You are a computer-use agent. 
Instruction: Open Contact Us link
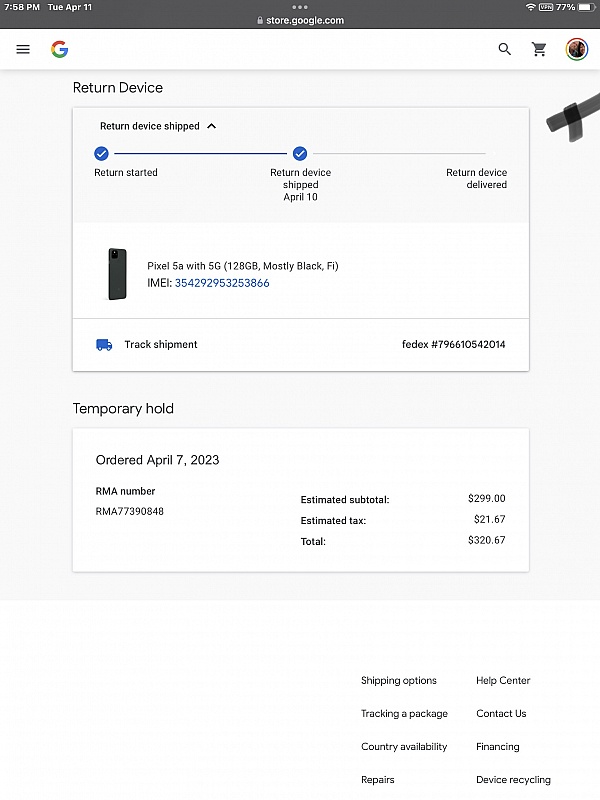(501, 714)
